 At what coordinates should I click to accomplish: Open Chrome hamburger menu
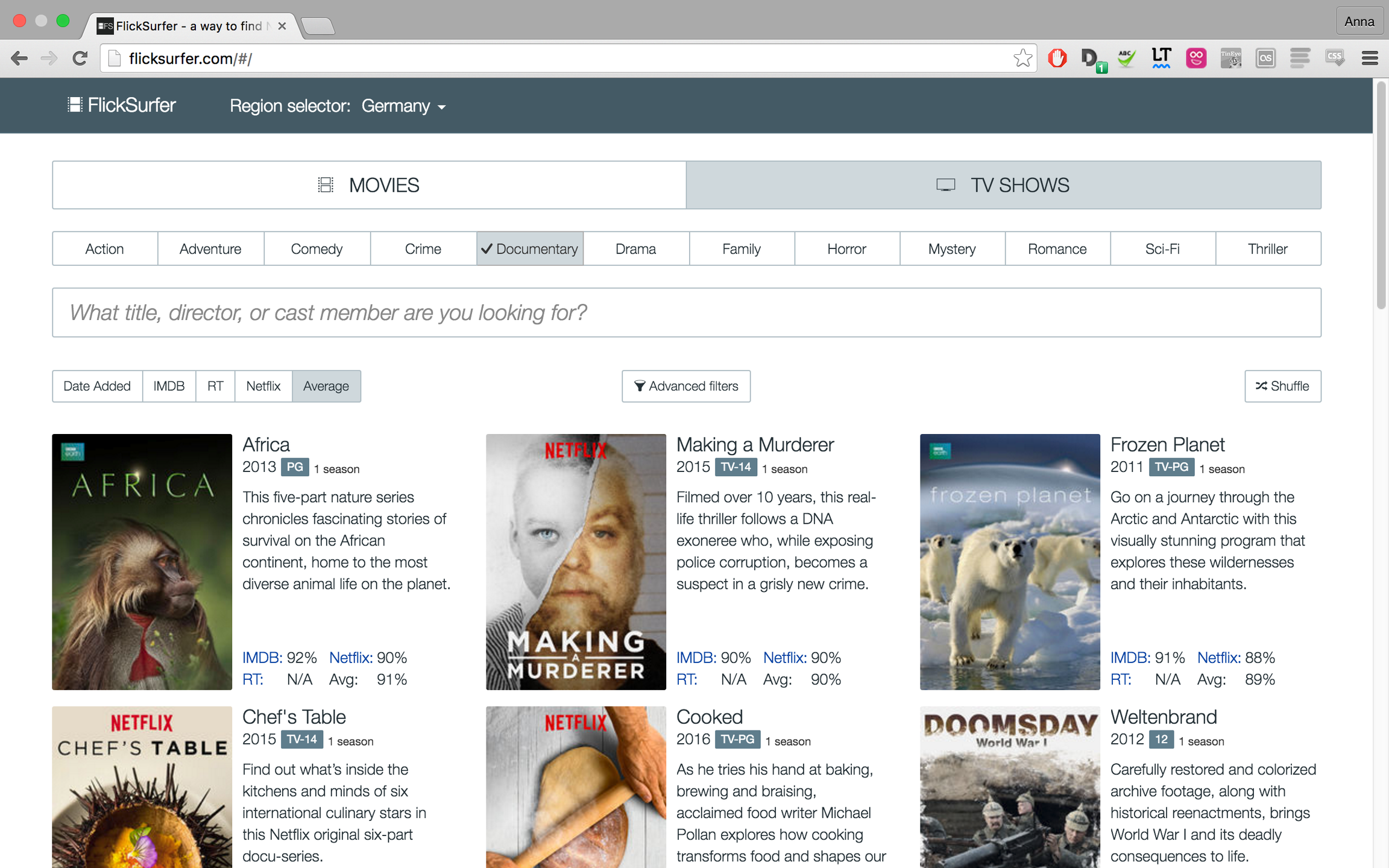pos(1370,58)
